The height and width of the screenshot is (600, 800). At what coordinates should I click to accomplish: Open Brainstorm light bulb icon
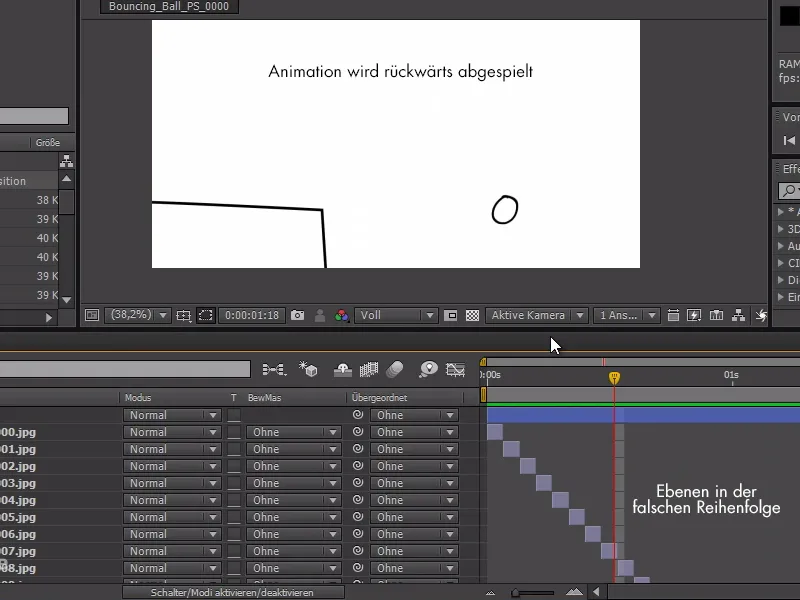[428, 369]
